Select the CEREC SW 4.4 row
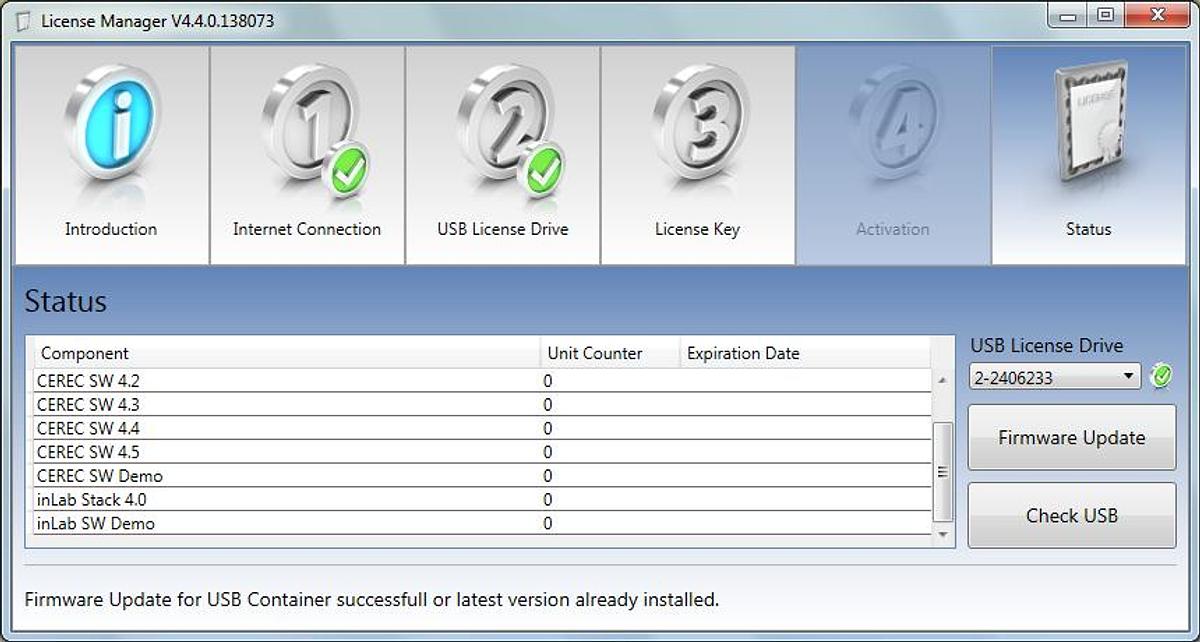1200x642 pixels. click(x=482, y=428)
